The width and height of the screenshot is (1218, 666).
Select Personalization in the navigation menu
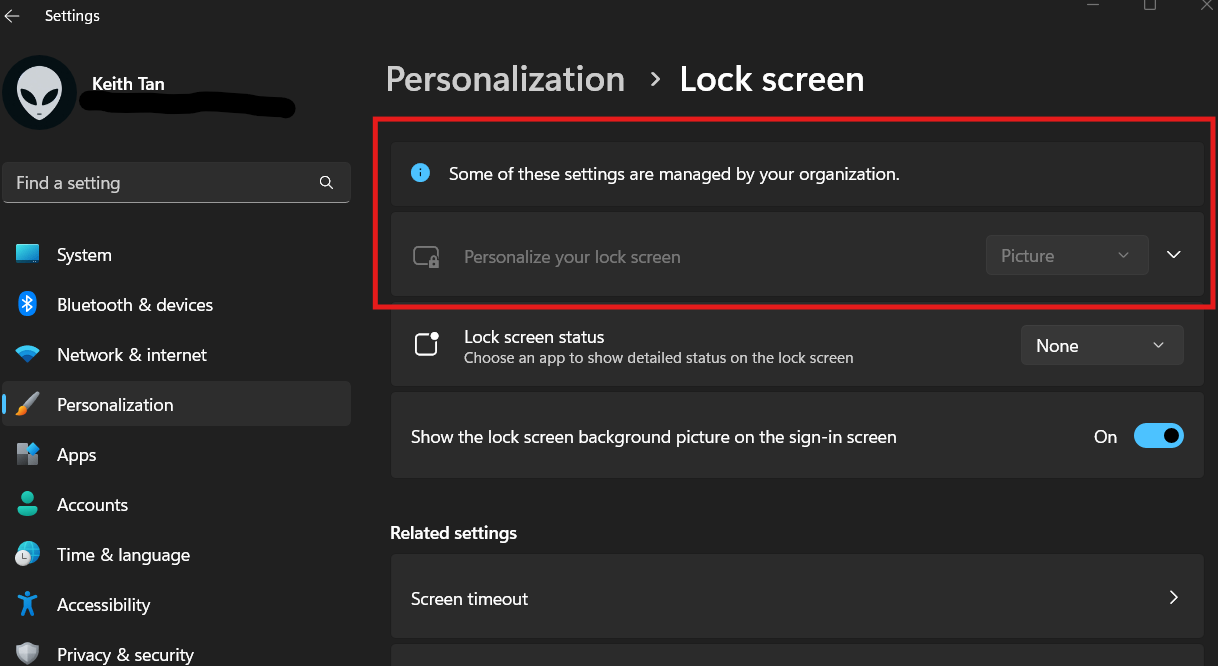click(115, 404)
